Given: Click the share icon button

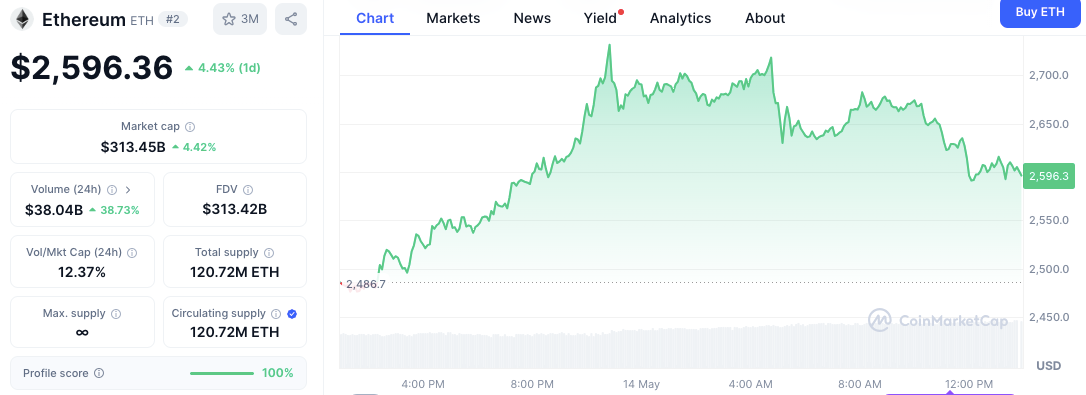Looking at the screenshot, I should tap(291, 19).
